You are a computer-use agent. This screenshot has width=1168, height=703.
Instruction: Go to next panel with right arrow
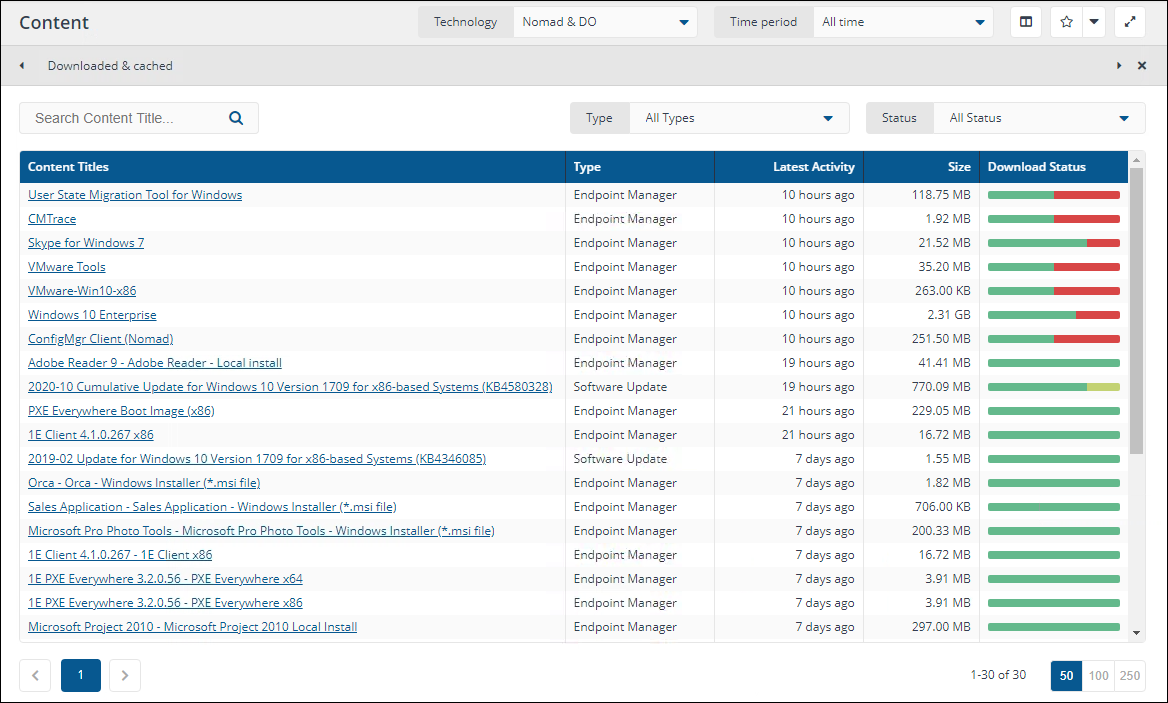(1119, 66)
